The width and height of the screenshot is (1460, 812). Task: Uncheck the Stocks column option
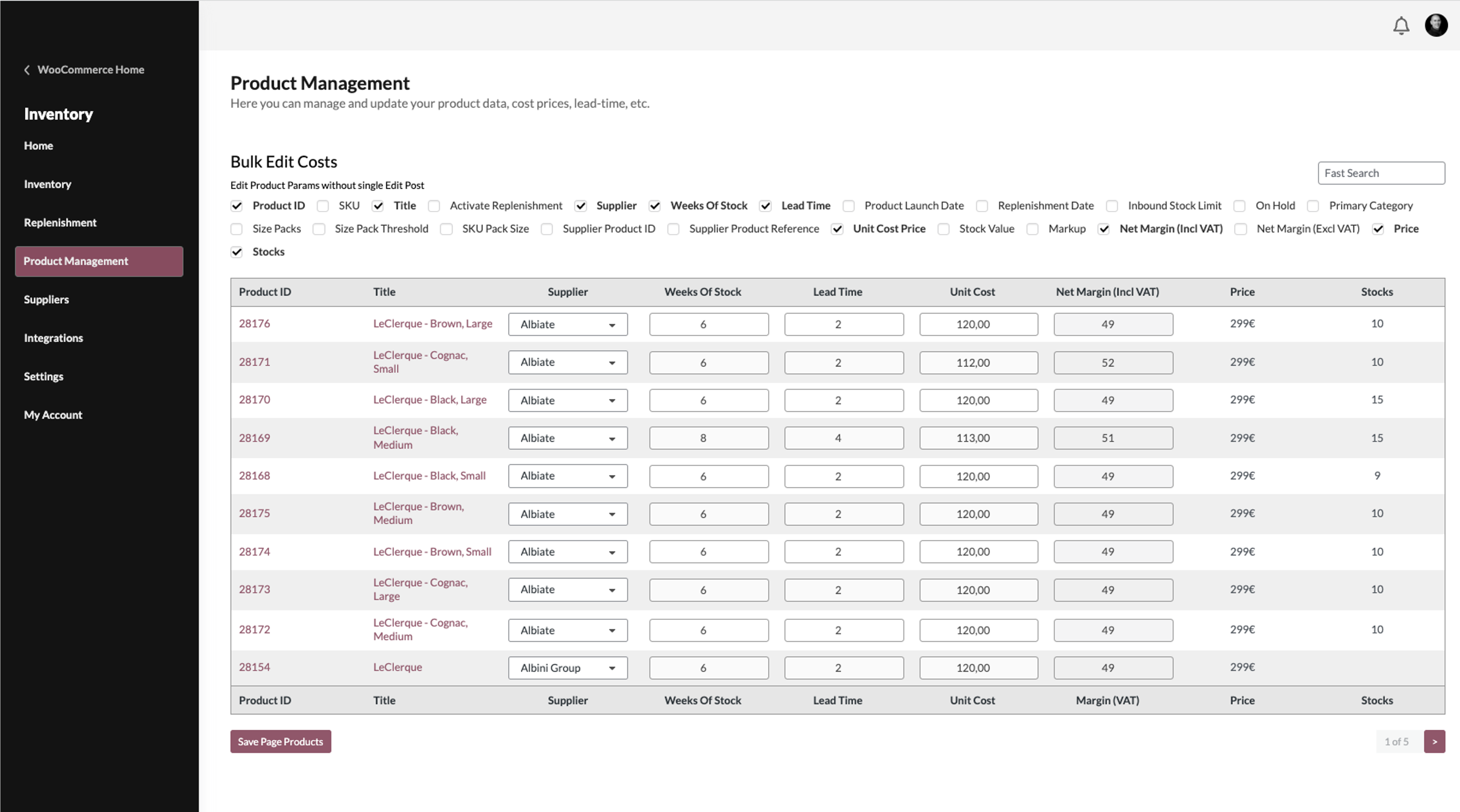click(236, 252)
